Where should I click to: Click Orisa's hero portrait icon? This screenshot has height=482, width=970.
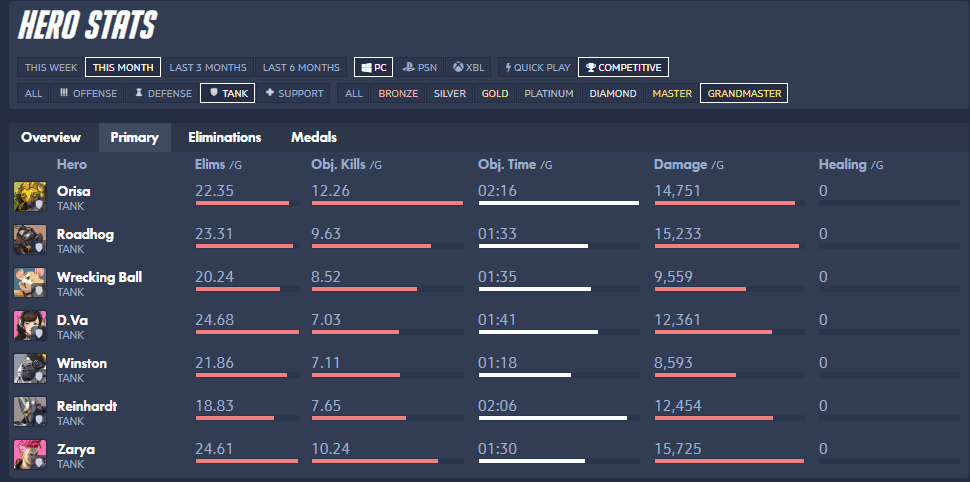[30, 197]
